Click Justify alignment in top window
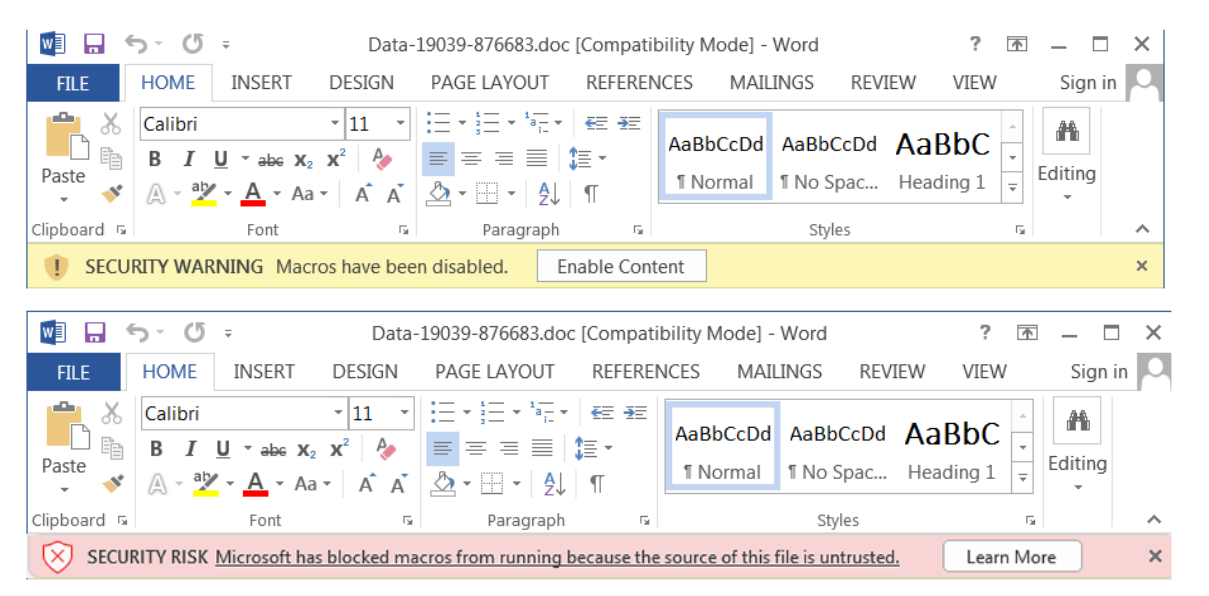This screenshot has height=596, width=1209. [x=538, y=159]
